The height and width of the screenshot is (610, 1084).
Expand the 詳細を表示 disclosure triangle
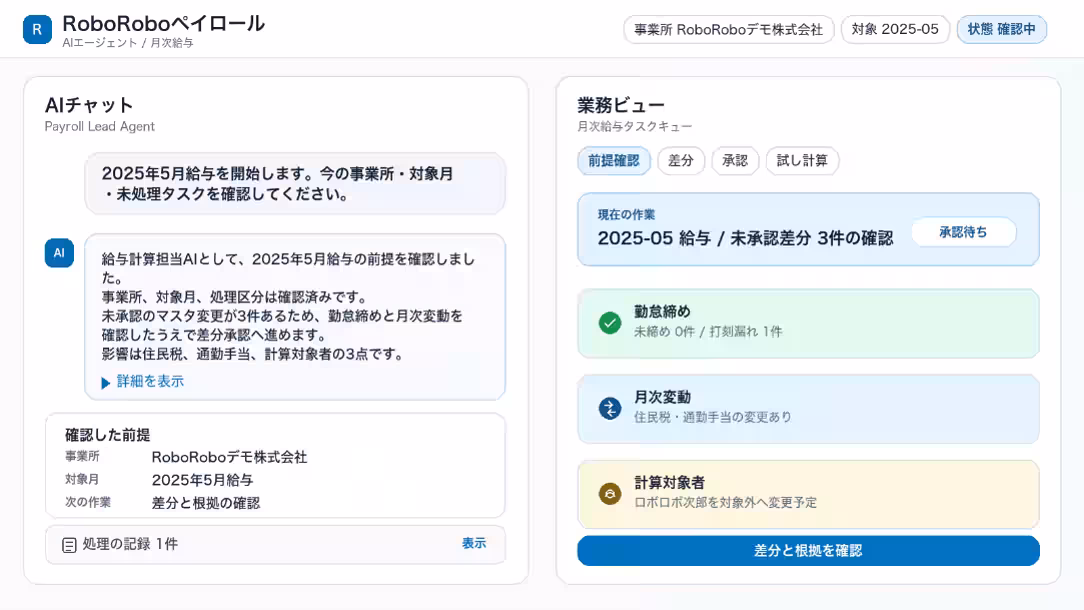[106, 382]
